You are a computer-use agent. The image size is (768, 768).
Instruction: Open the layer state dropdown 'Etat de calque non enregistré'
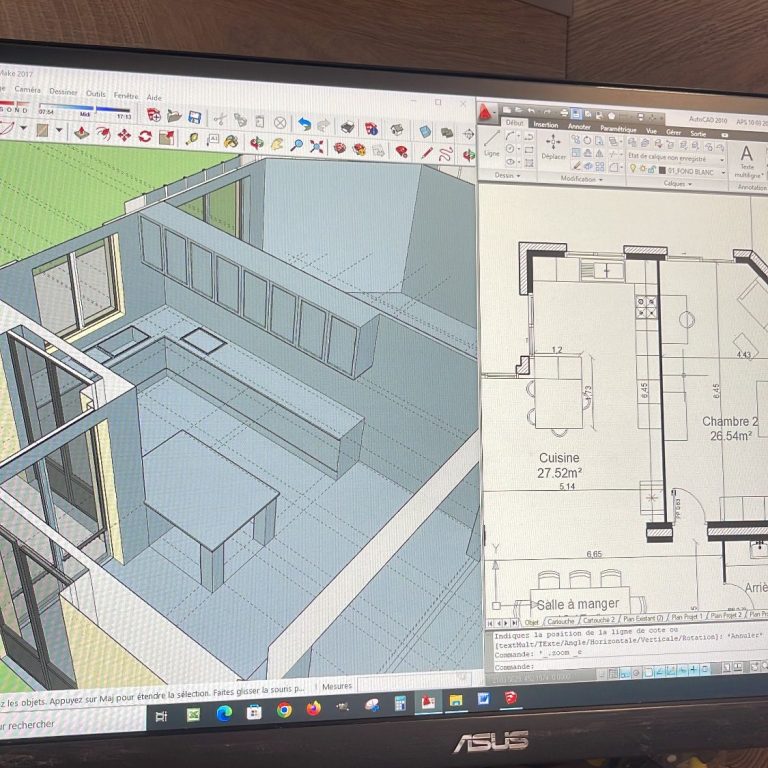tap(676, 158)
